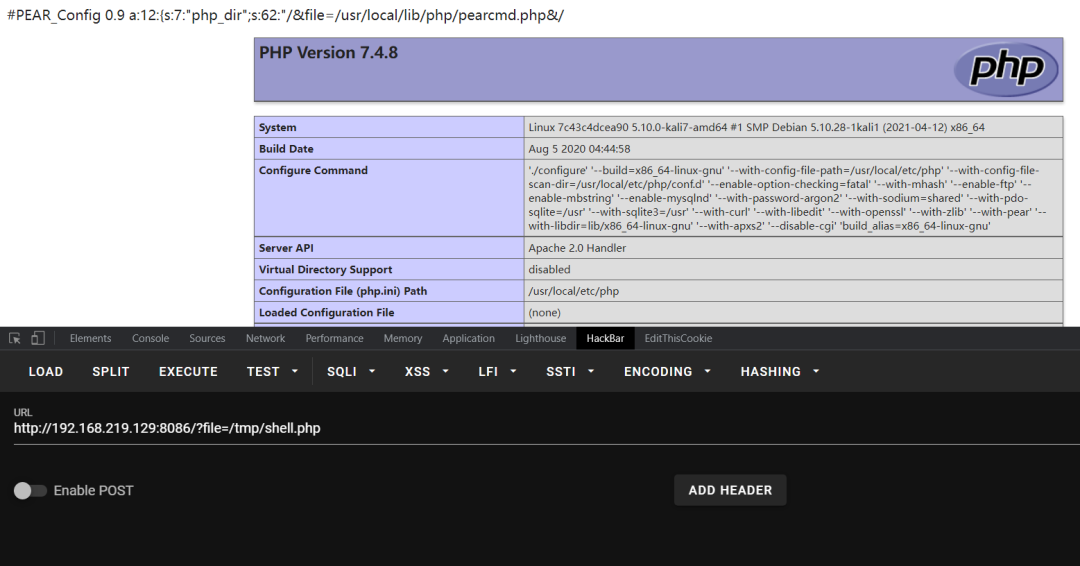
Task: Click the Configure Command label
Action: [313, 170]
